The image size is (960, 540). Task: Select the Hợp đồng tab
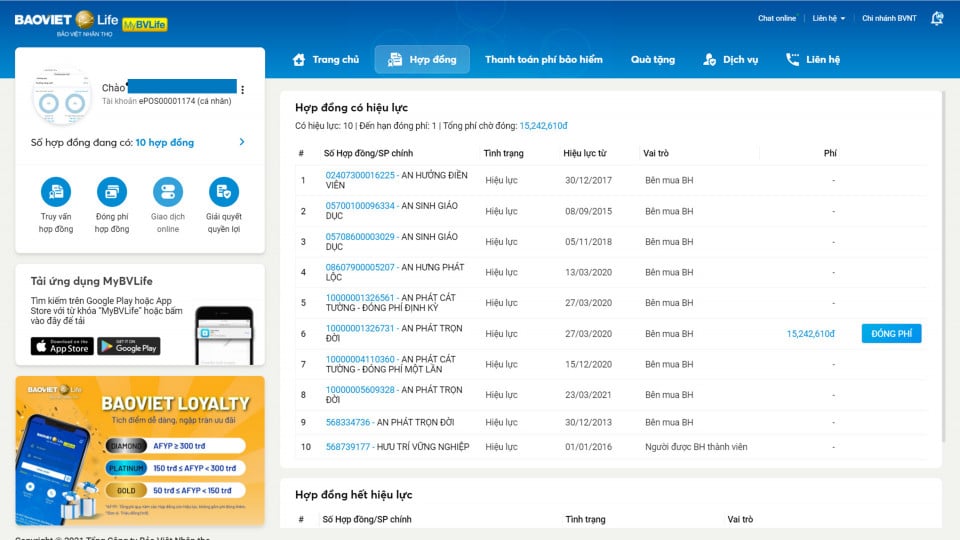click(x=422, y=59)
